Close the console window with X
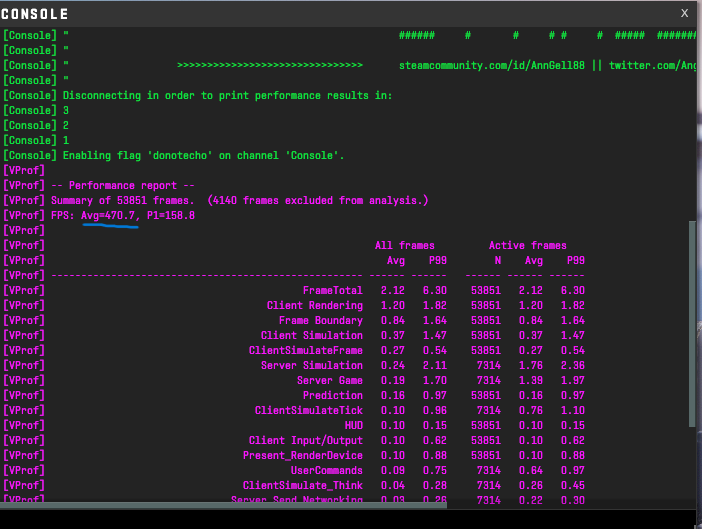702x529 pixels. tap(684, 13)
